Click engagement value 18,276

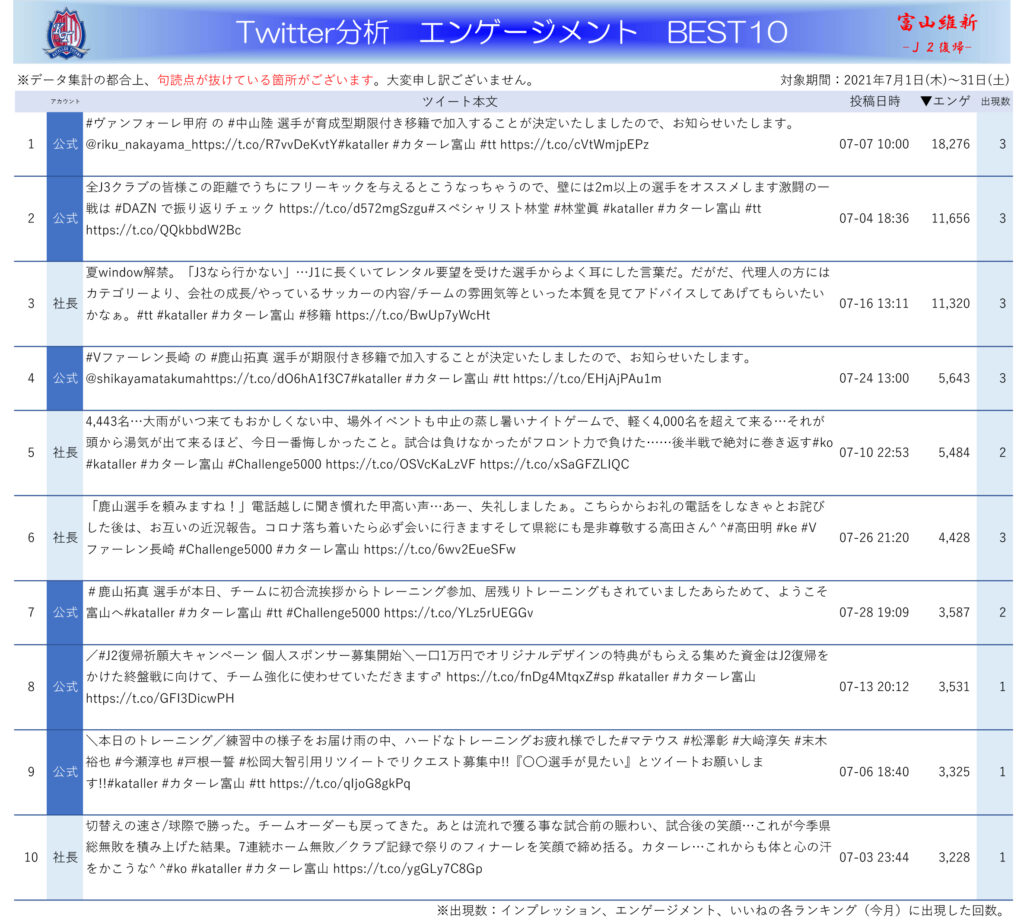[950, 144]
